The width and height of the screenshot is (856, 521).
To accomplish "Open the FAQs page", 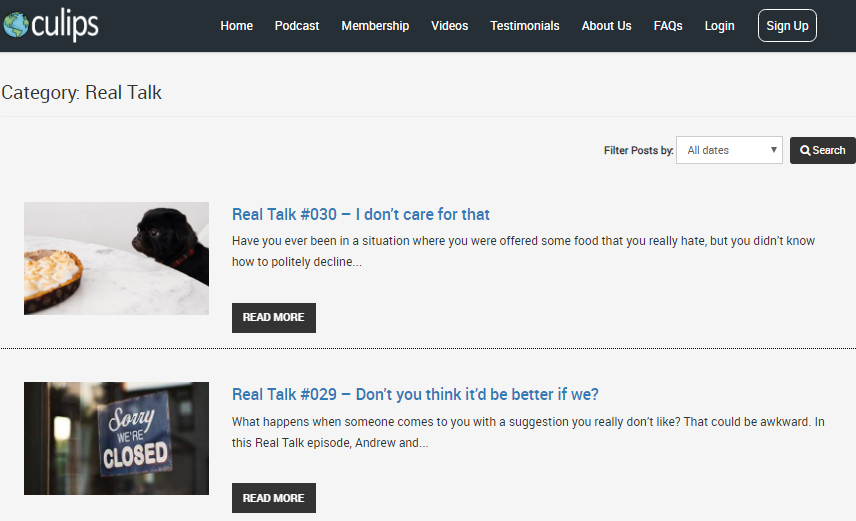I will (668, 26).
